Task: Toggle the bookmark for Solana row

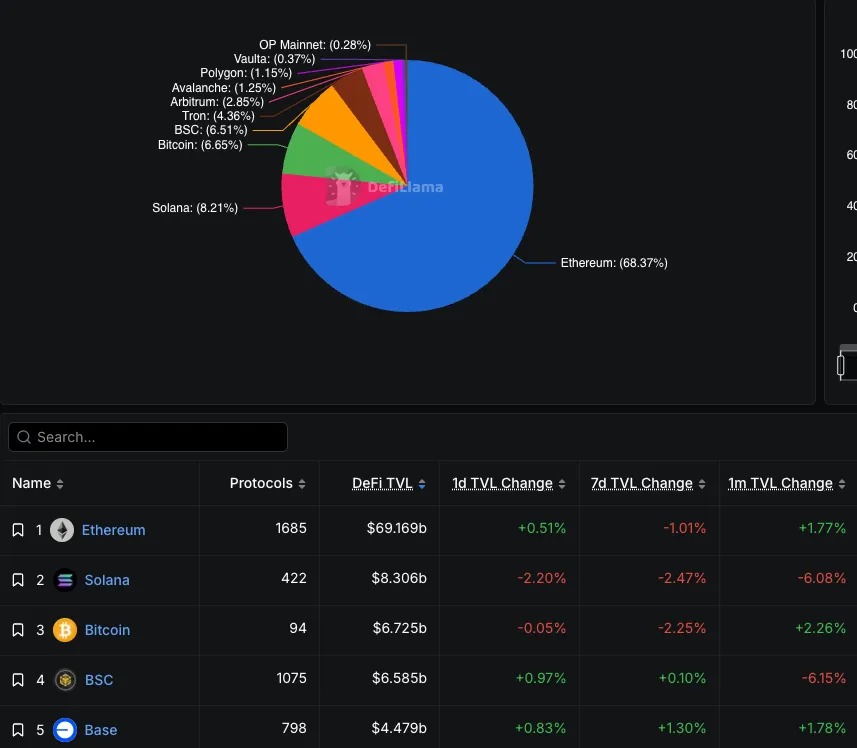Action: [16, 580]
